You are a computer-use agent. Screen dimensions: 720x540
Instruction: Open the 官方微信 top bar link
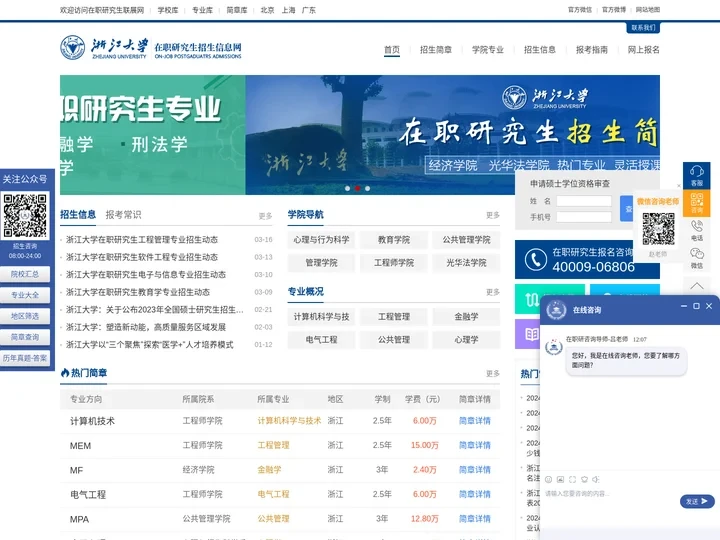579,10
